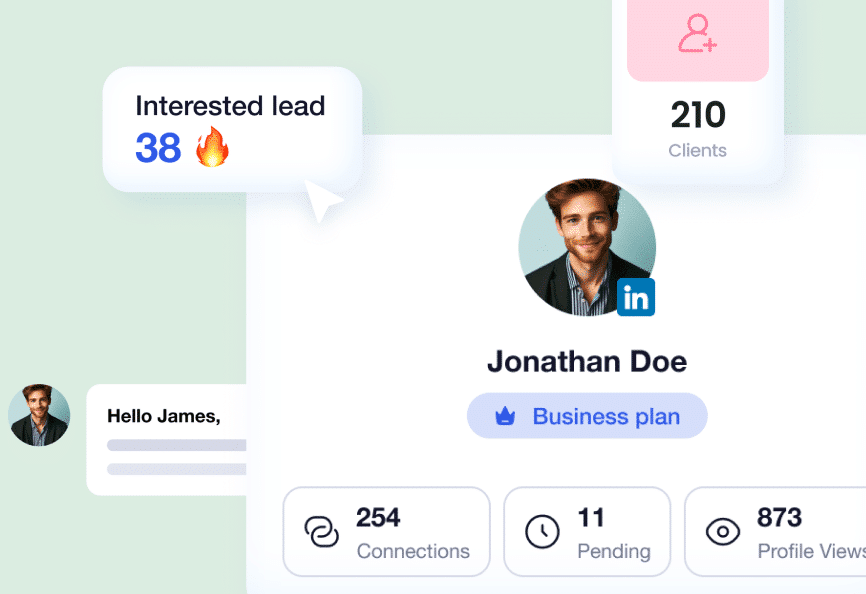The width and height of the screenshot is (866, 594).
Task: Click the Hello James message card
Action: tap(166, 440)
